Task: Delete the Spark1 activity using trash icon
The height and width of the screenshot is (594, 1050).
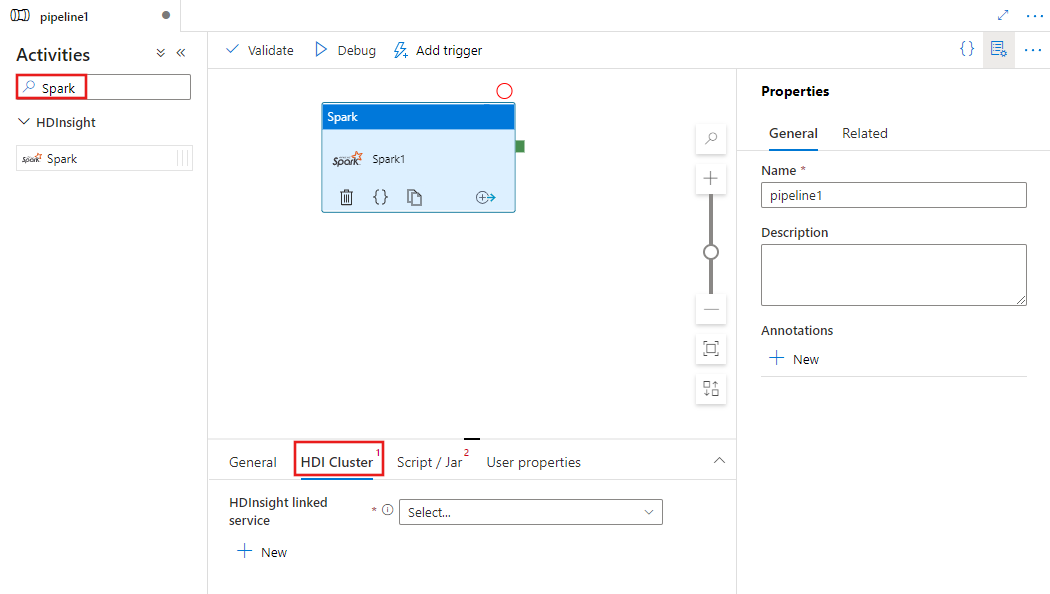Action: pos(346,197)
